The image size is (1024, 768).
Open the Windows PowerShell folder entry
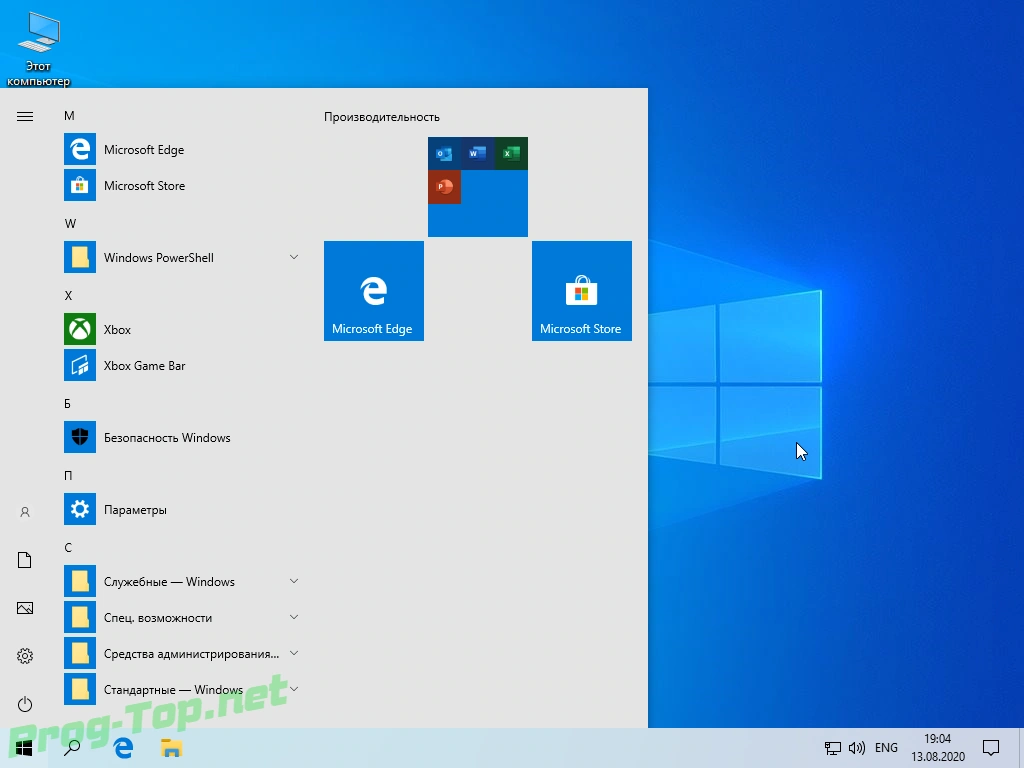(x=182, y=257)
